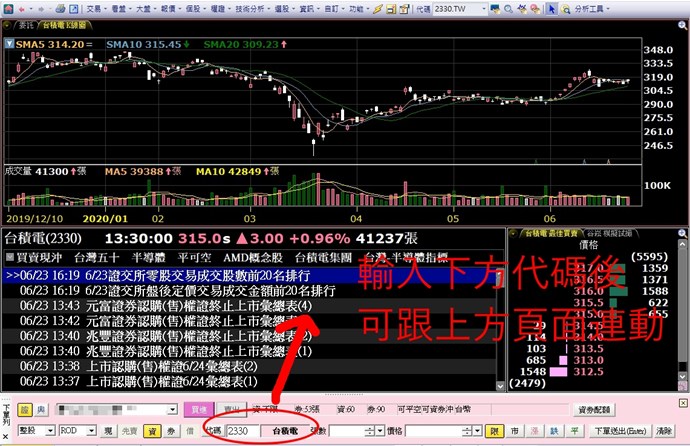Click 台灣五十 category link

(96, 258)
